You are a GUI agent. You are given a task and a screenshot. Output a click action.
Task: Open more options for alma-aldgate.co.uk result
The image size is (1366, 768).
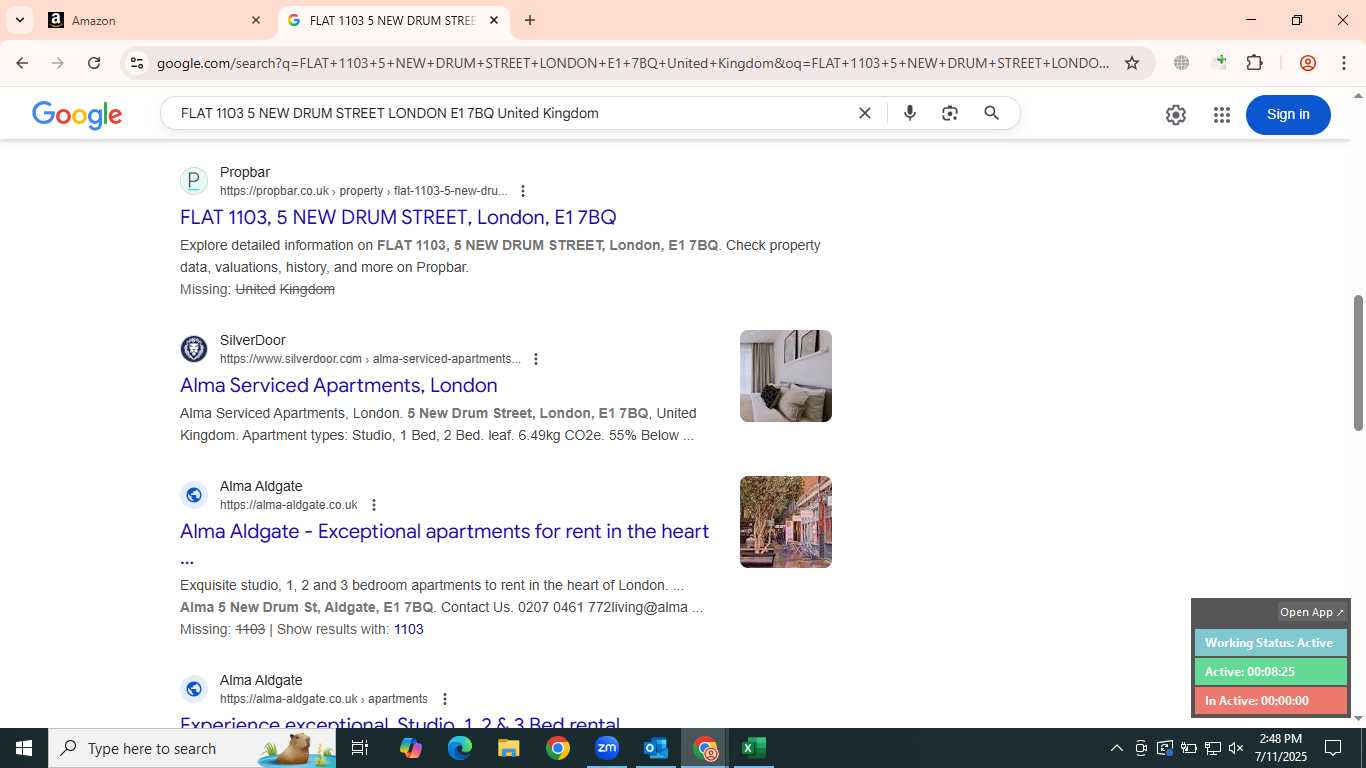(374, 505)
